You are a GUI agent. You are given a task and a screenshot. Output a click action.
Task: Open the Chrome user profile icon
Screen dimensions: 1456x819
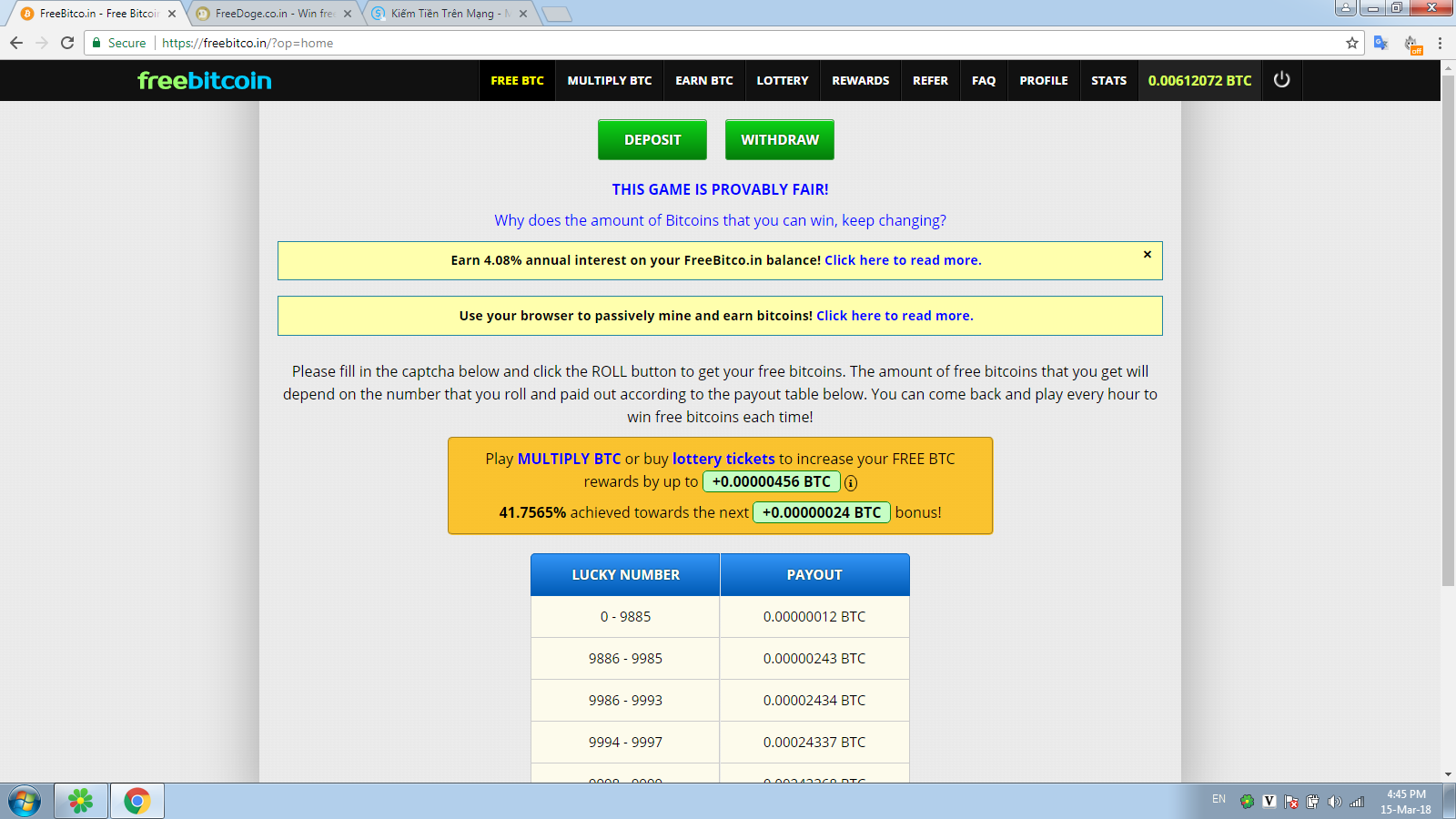(x=1346, y=7)
